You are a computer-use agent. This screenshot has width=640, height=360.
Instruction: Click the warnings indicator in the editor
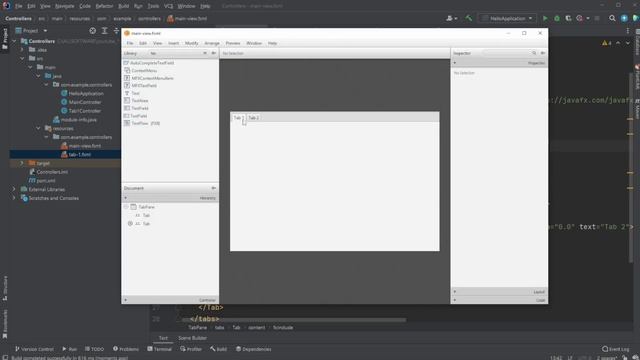coord(606,43)
